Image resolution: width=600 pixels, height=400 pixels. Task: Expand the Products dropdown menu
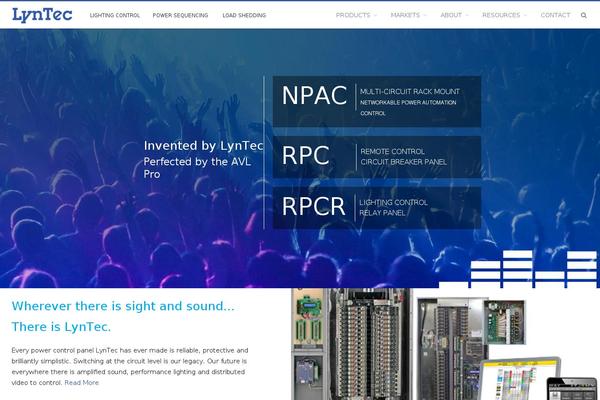click(356, 15)
